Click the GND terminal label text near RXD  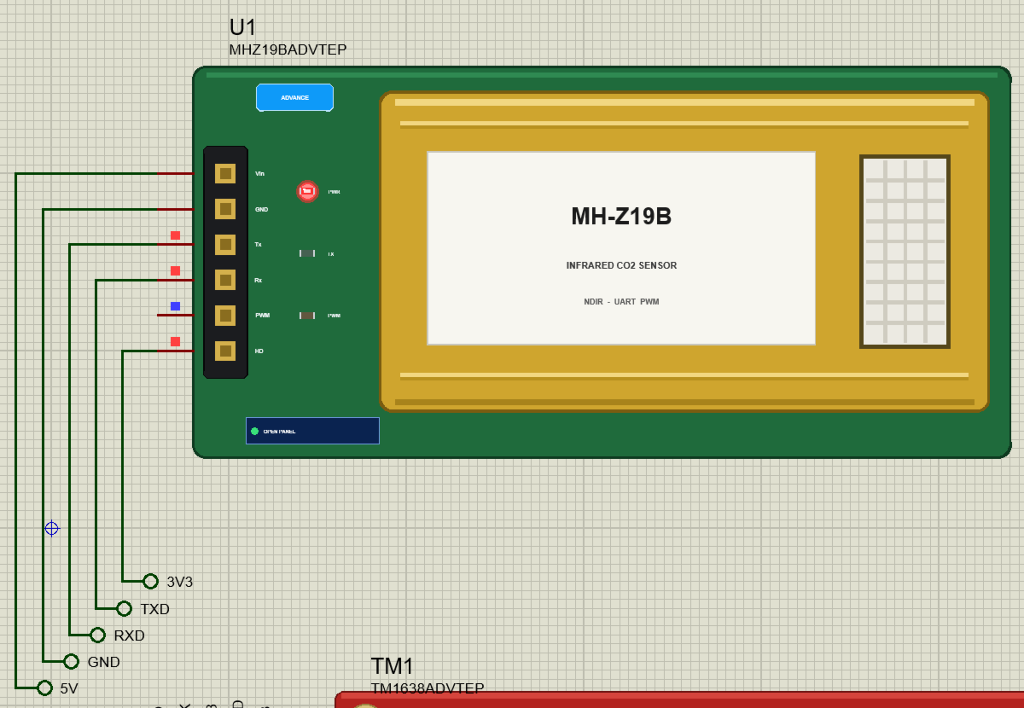[104, 662]
